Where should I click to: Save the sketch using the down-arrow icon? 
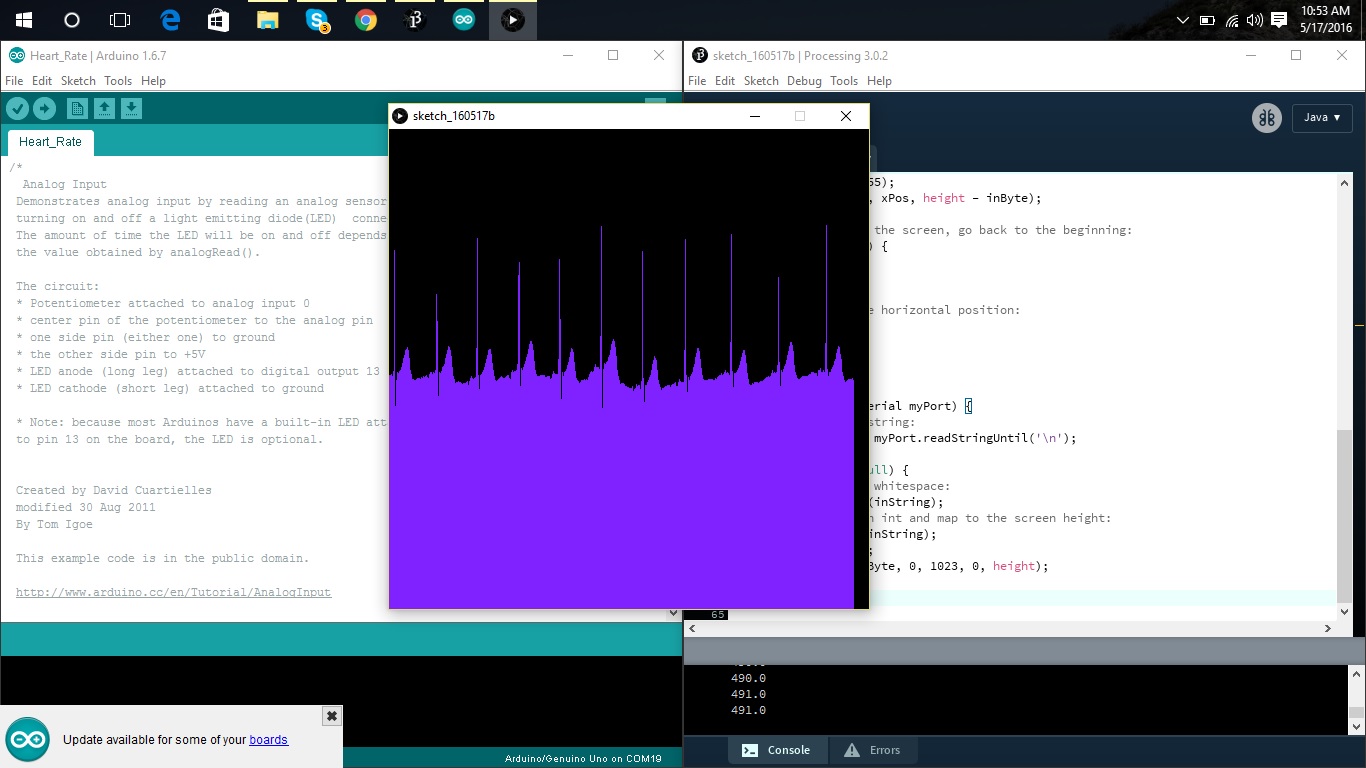point(132,108)
